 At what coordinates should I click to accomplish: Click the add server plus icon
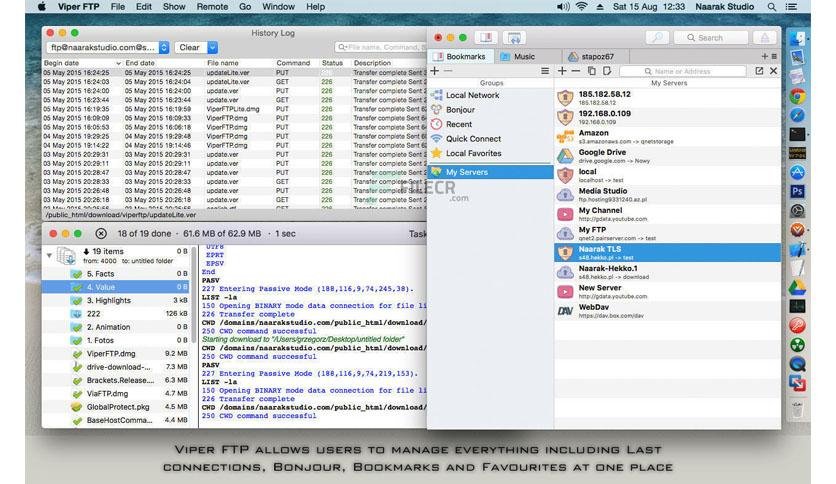(x=562, y=71)
